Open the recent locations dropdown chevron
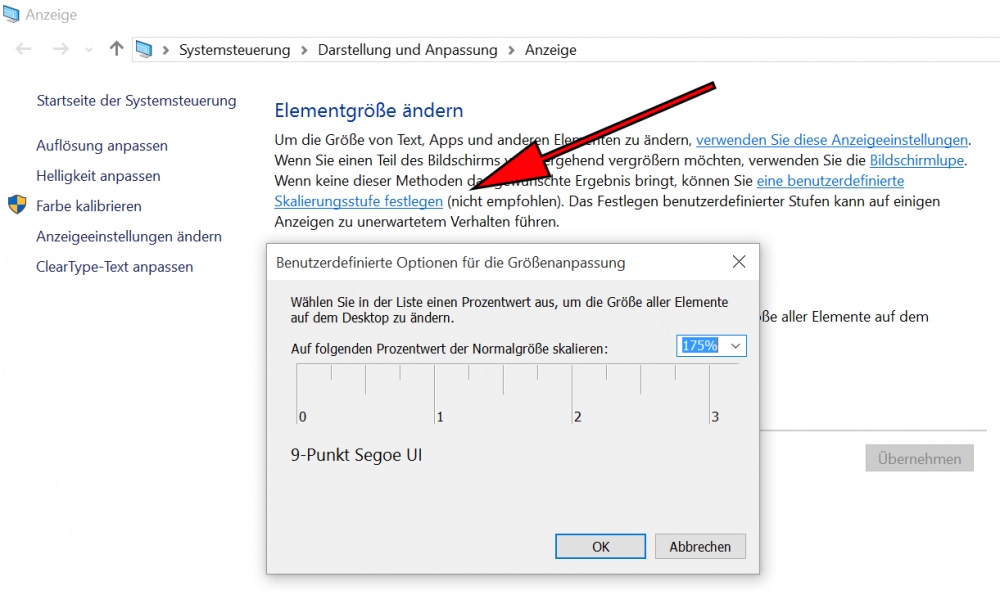1000x604 pixels. coord(89,50)
